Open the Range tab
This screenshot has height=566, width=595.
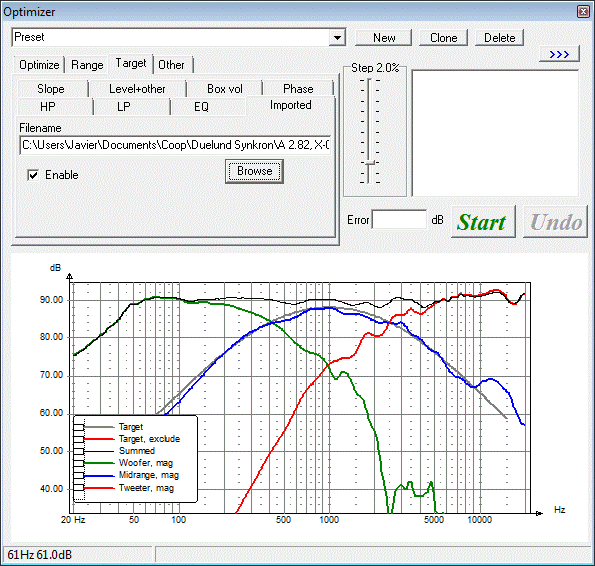pyautogui.click(x=87, y=65)
